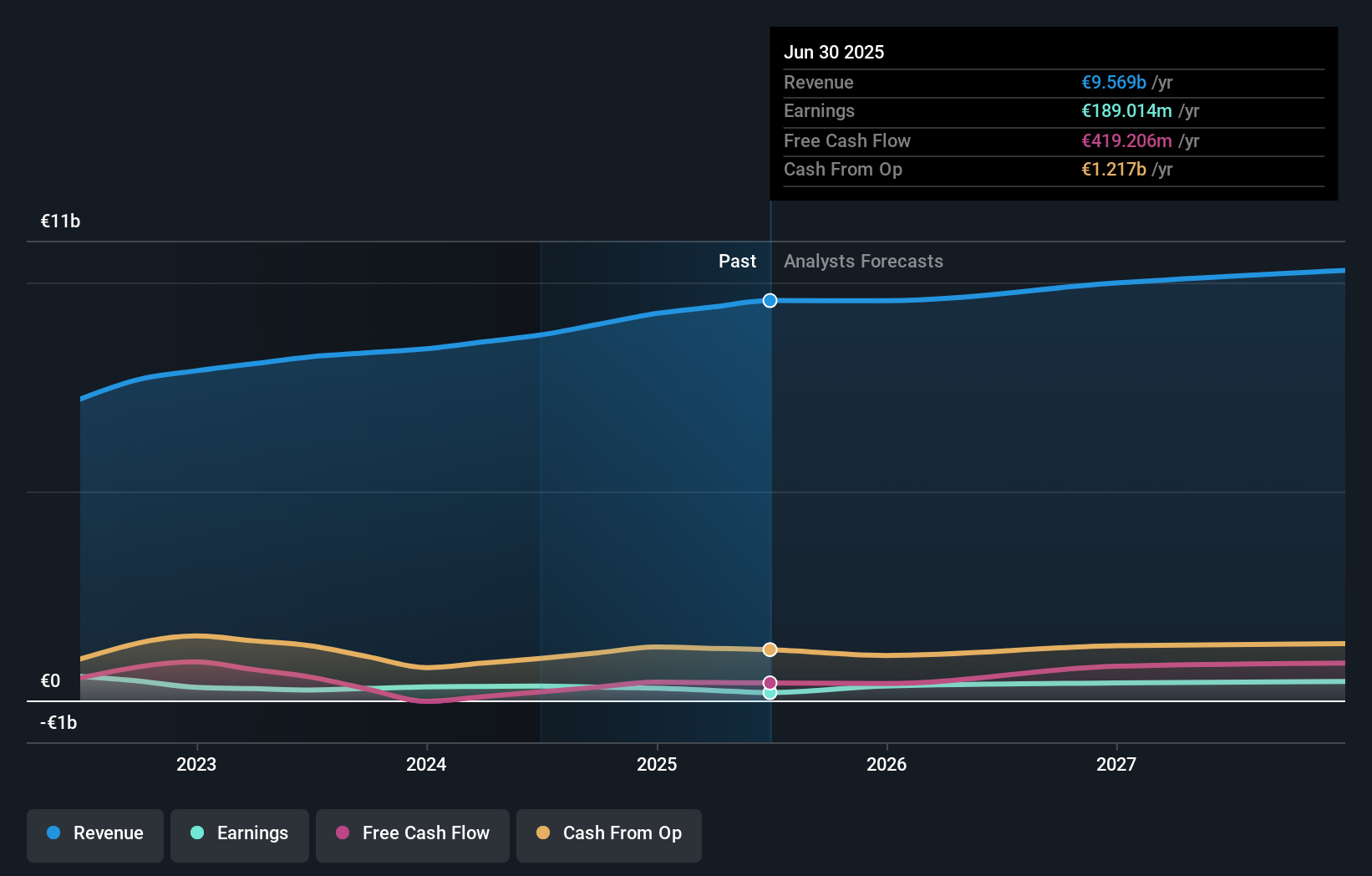
Task: Select the Revenue data point on the chart
Action: click(770, 300)
